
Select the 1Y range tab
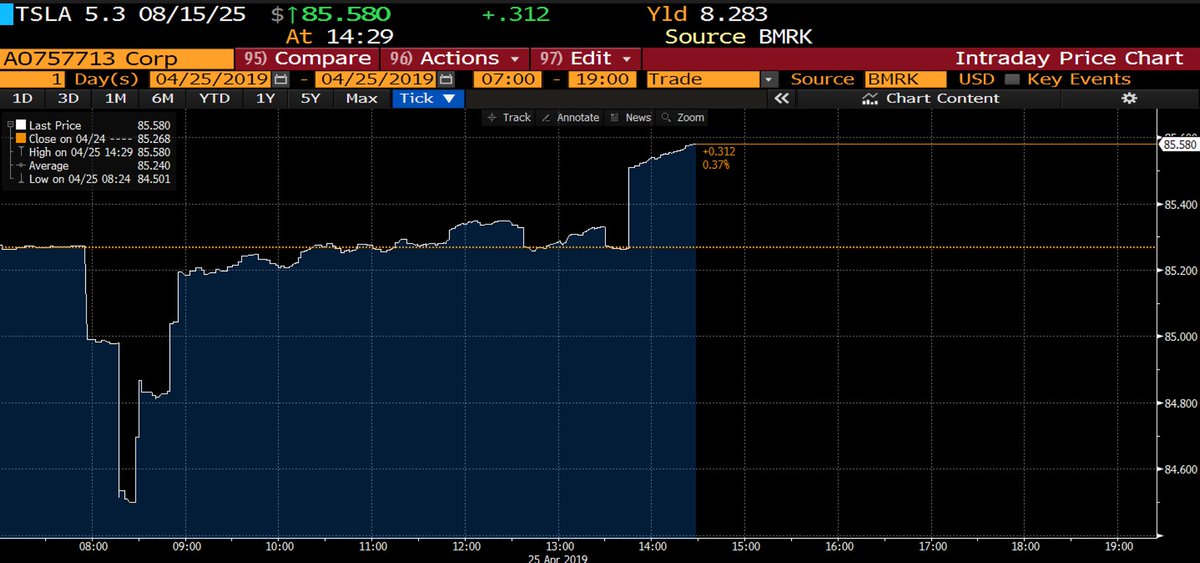click(265, 98)
